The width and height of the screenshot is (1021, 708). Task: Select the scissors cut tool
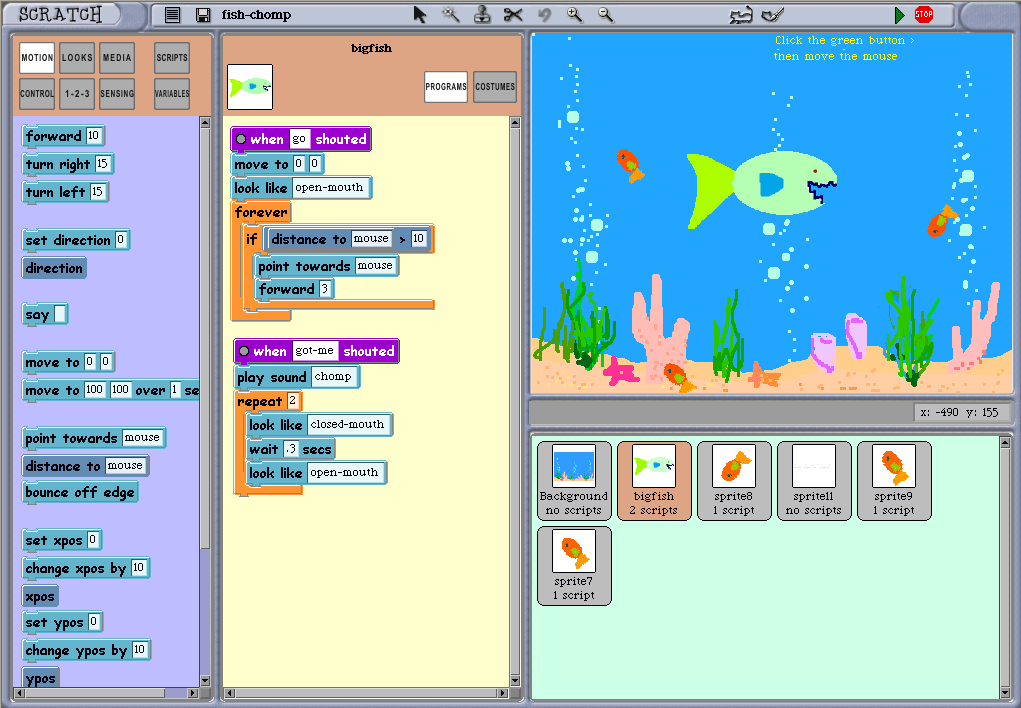click(513, 14)
